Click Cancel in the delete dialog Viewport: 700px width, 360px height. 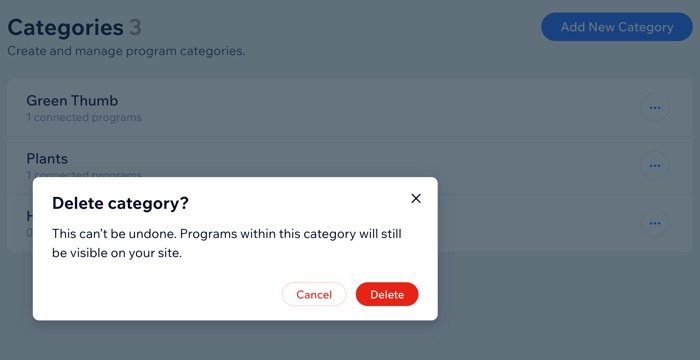tap(314, 294)
